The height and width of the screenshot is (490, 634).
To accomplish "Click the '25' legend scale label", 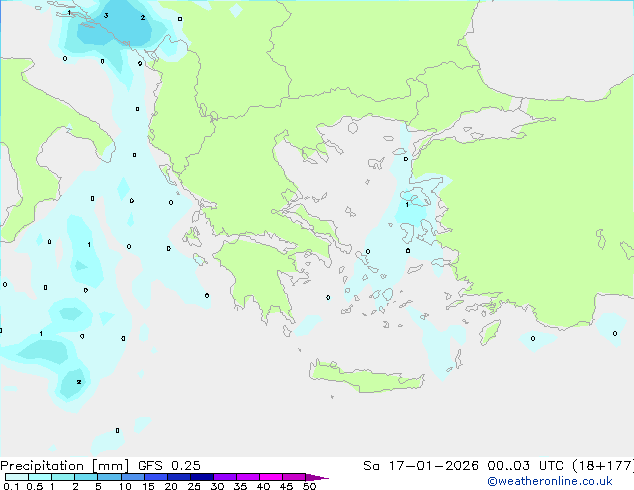I will [x=194, y=486].
